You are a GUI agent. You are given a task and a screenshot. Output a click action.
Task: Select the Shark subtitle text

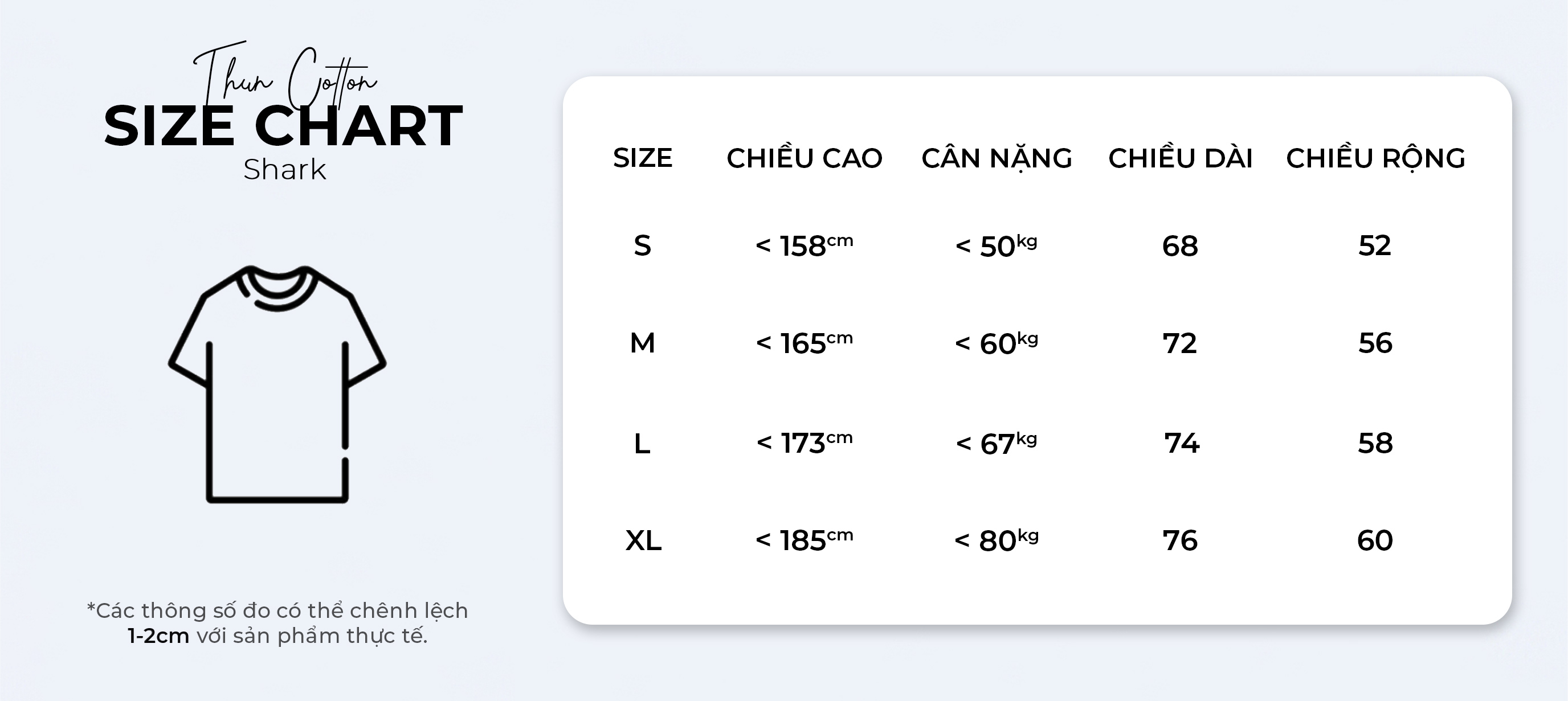(285, 170)
